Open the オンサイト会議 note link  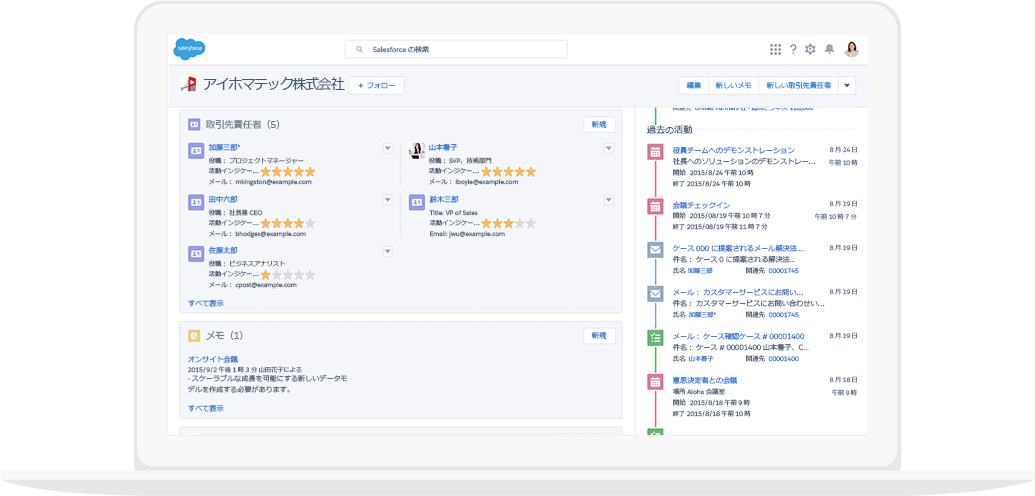click(213, 358)
